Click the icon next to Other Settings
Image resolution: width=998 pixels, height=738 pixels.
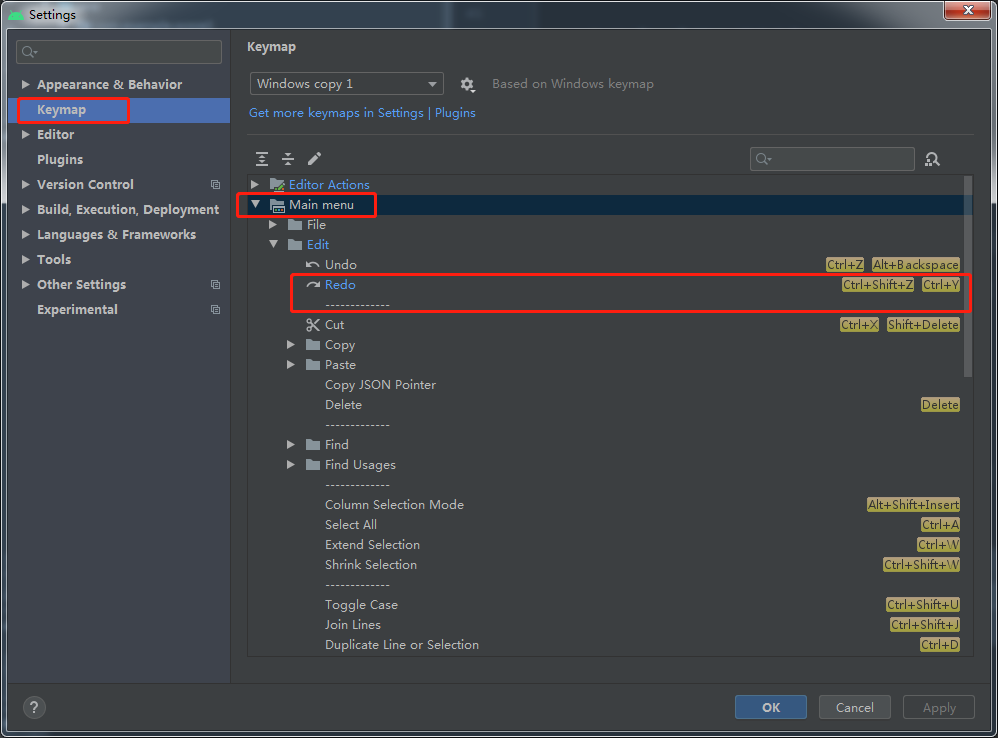click(x=215, y=284)
